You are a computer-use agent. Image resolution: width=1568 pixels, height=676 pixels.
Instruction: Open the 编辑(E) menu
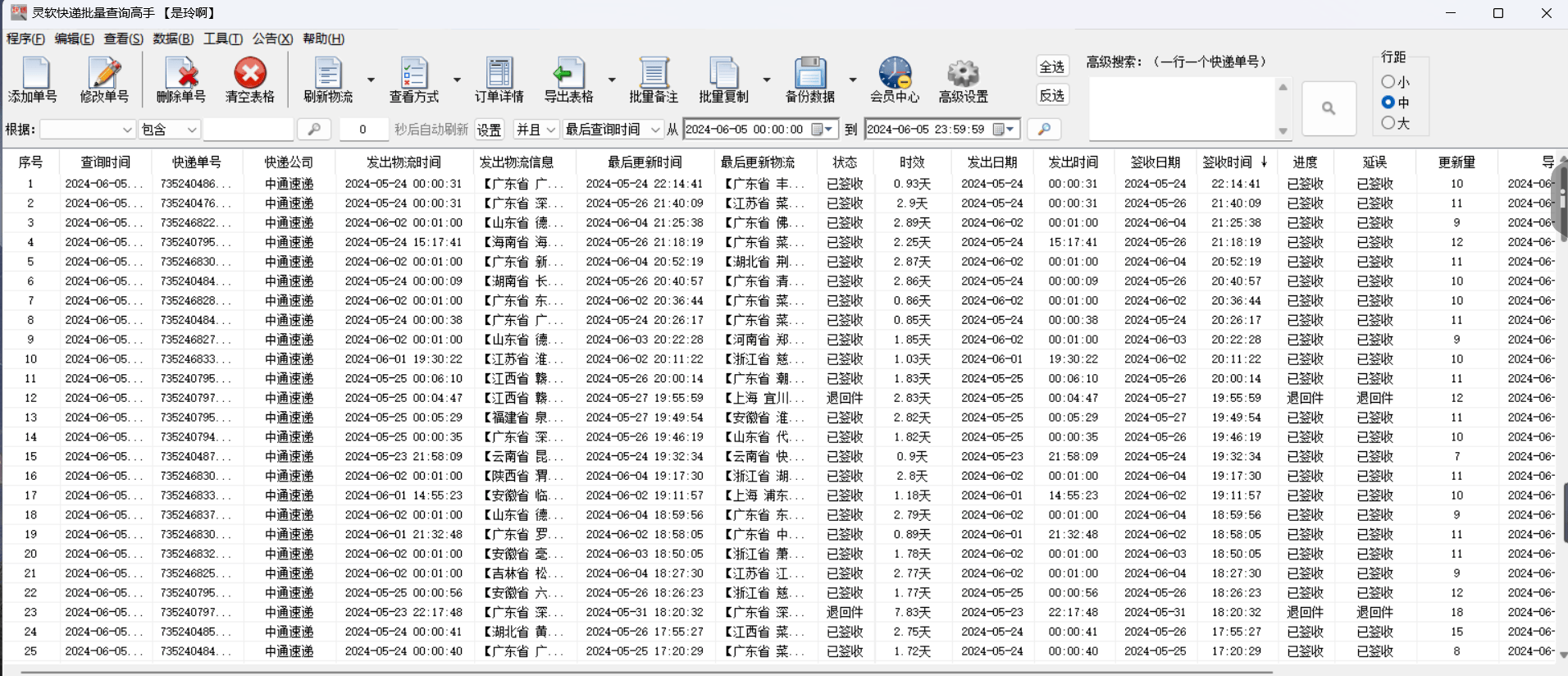coord(74,39)
